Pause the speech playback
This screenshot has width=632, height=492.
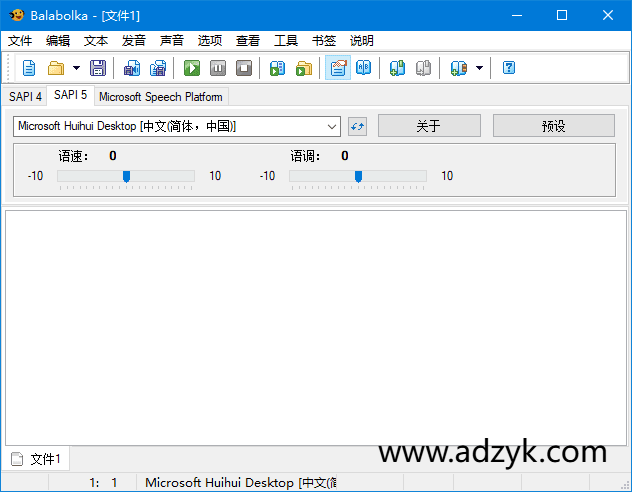pos(218,68)
